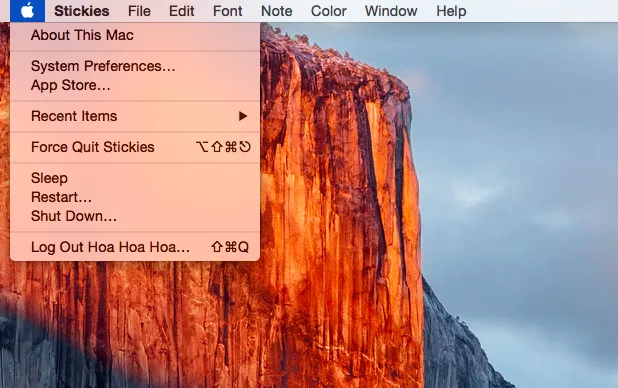The width and height of the screenshot is (618, 388).
Task: Choose Restart… from the Apple menu
Action: pyautogui.click(x=135, y=197)
